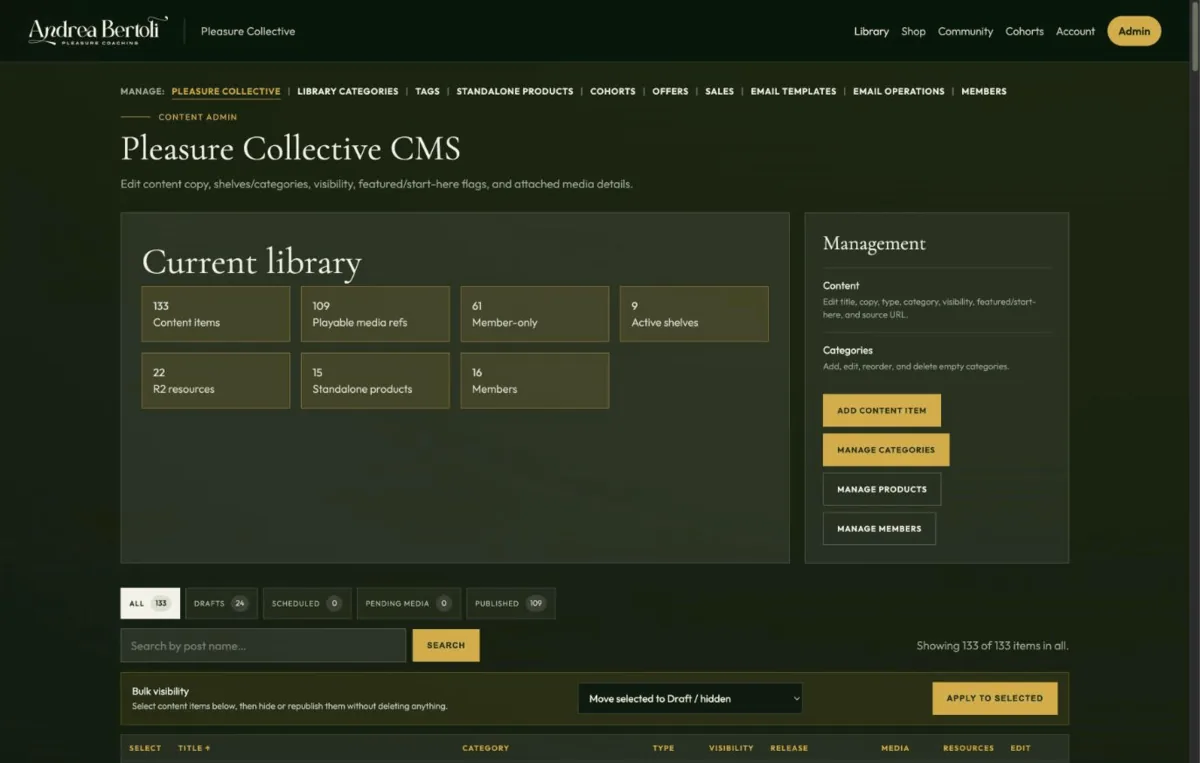The height and width of the screenshot is (763, 1200).
Task: Focus the Search by post name field
Action: click(x=263, y=645)
